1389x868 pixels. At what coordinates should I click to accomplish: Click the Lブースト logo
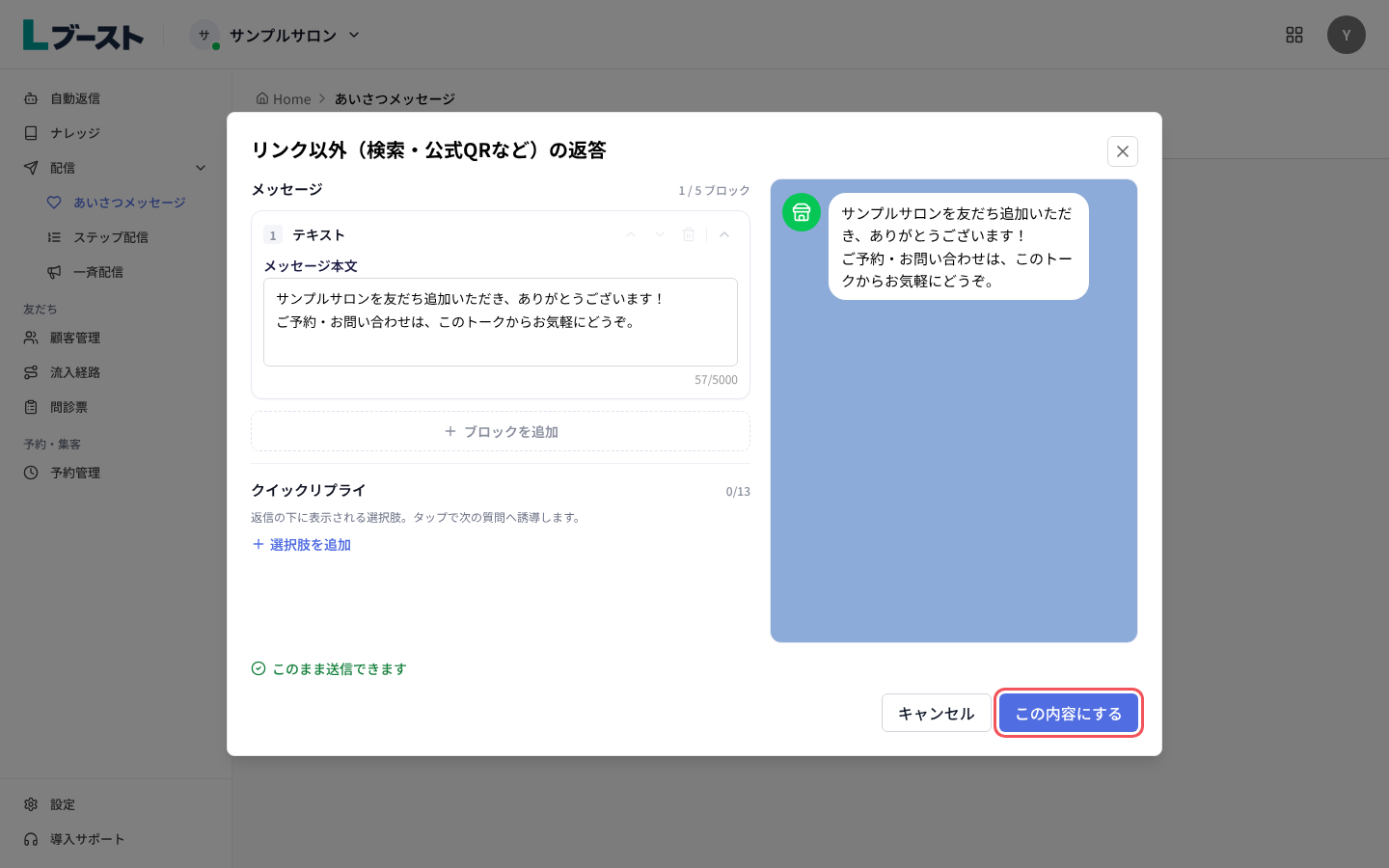click(x=83, y=36)
